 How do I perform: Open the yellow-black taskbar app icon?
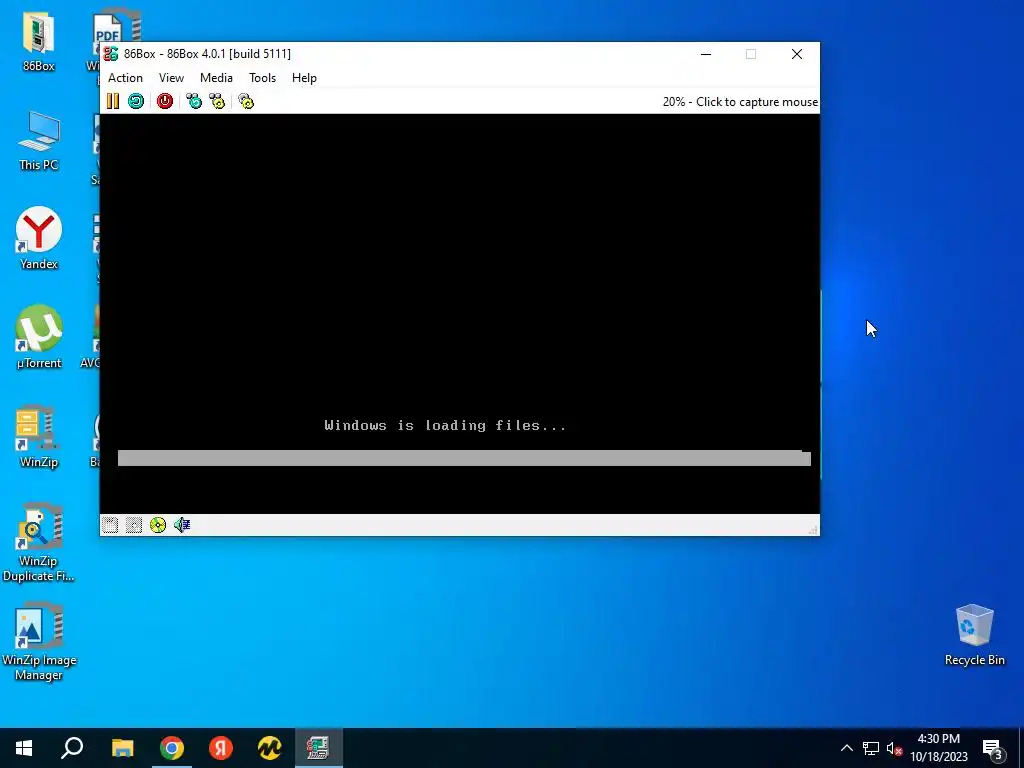pyautogui.click(x=269, y=748)
